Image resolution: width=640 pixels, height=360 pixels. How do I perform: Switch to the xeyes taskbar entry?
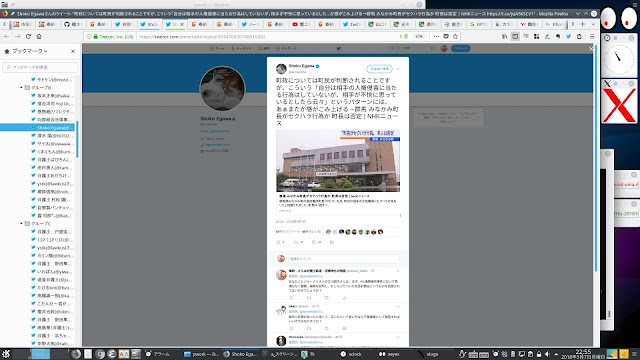[x=389, y=354]
